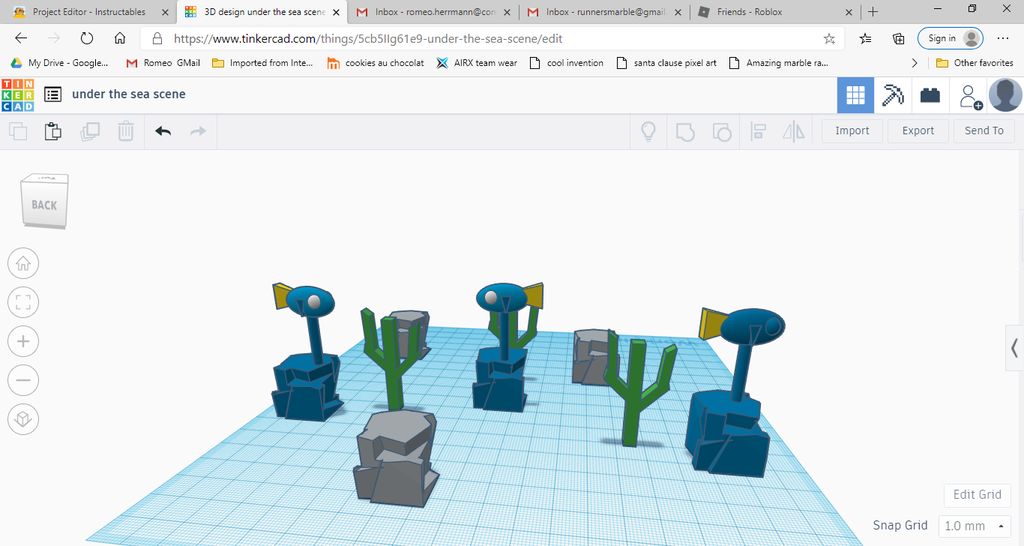Zoom in with the plus button
Image resolution: width=1024 pixels, height=546 pixels.
[x=23, y=341]
